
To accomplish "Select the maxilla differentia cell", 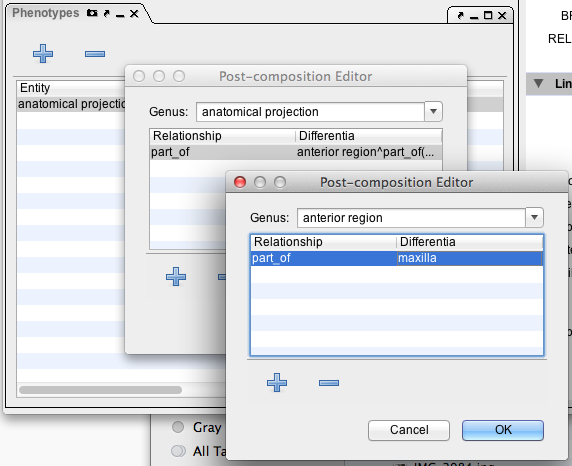I will pos(469,258).
